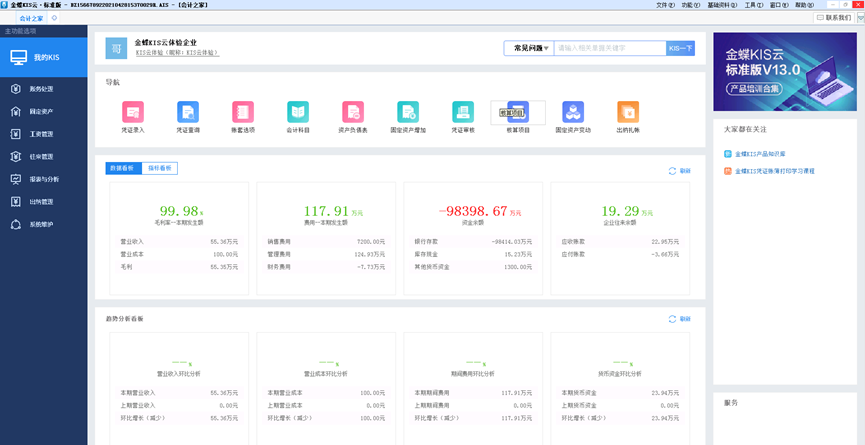Click the 营业成本环比分析 card title
This screenshot has width=865, height=445.
click(x=326, y=373)
